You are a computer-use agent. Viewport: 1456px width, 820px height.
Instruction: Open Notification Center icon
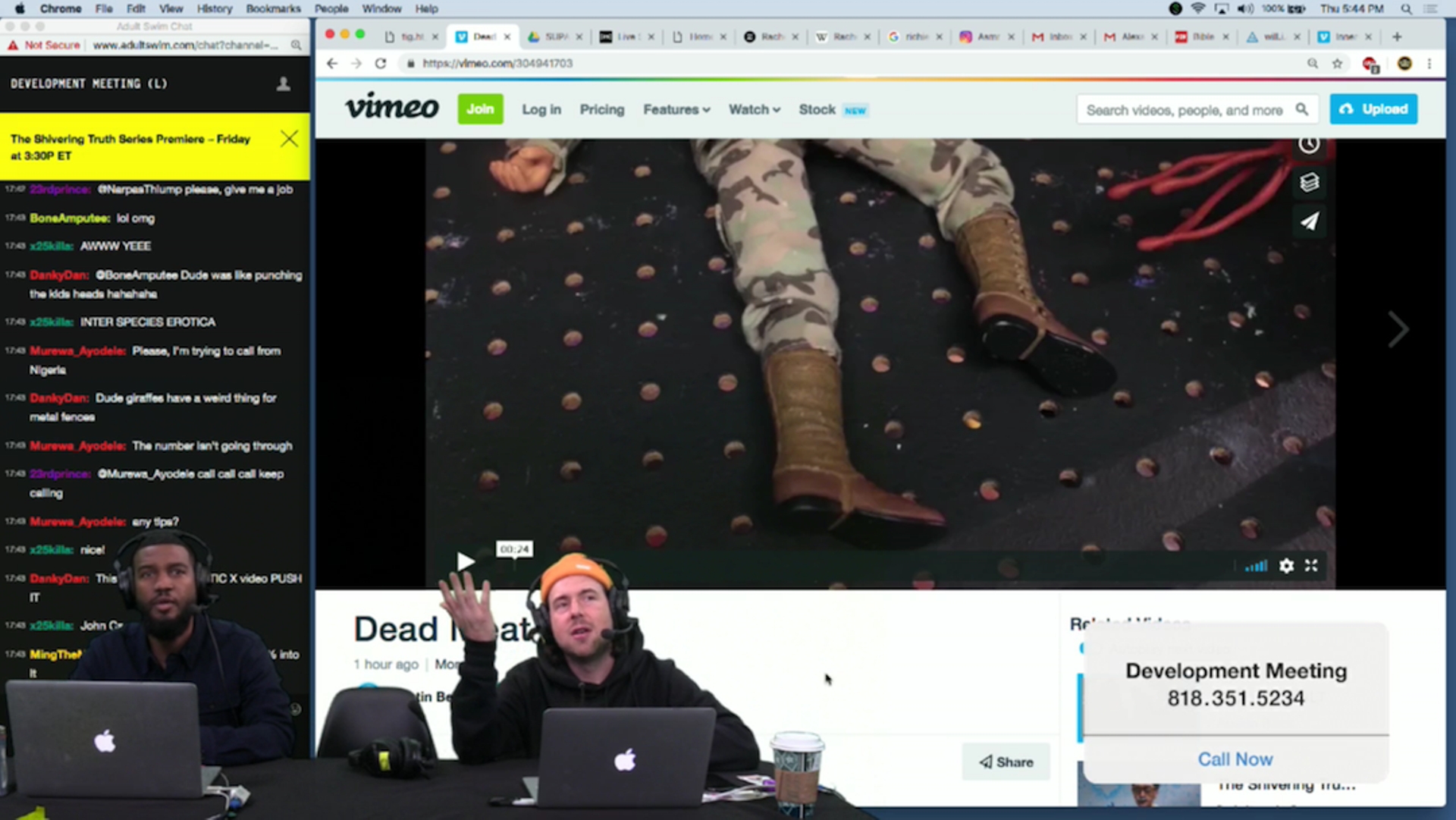[1431, 9]
